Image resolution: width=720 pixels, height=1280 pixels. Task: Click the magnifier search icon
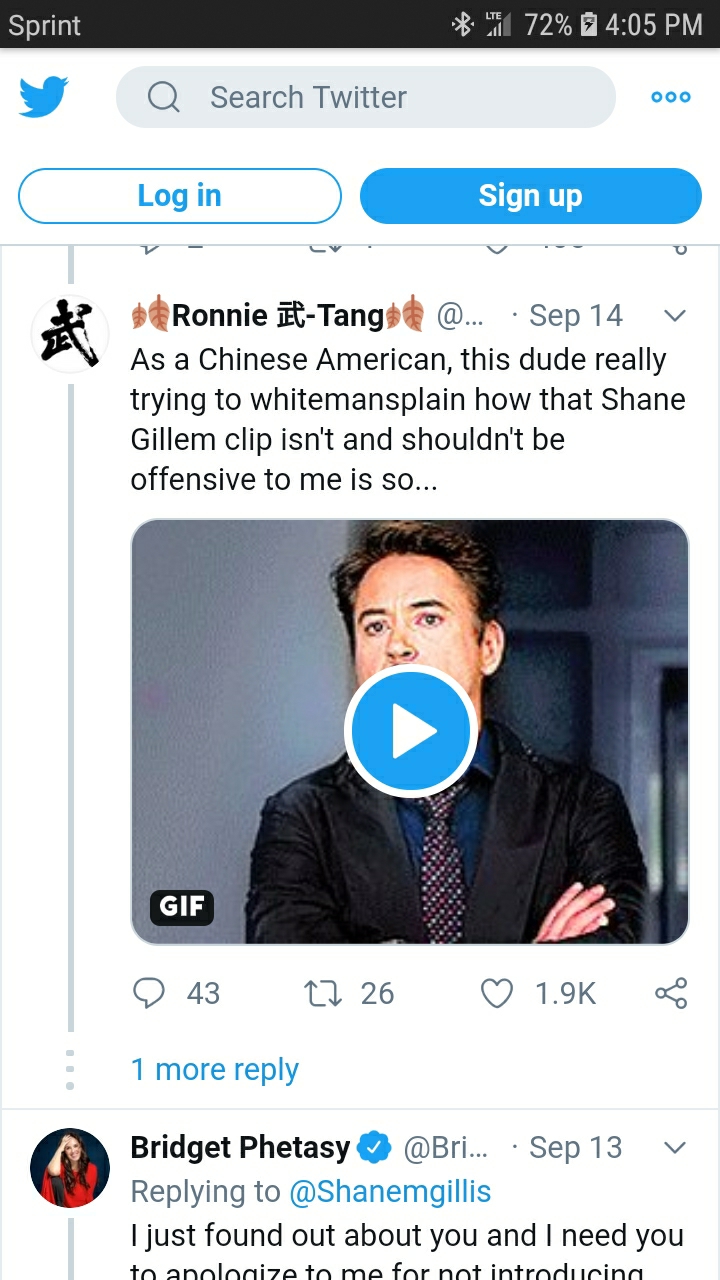click(x=163, y=97)
